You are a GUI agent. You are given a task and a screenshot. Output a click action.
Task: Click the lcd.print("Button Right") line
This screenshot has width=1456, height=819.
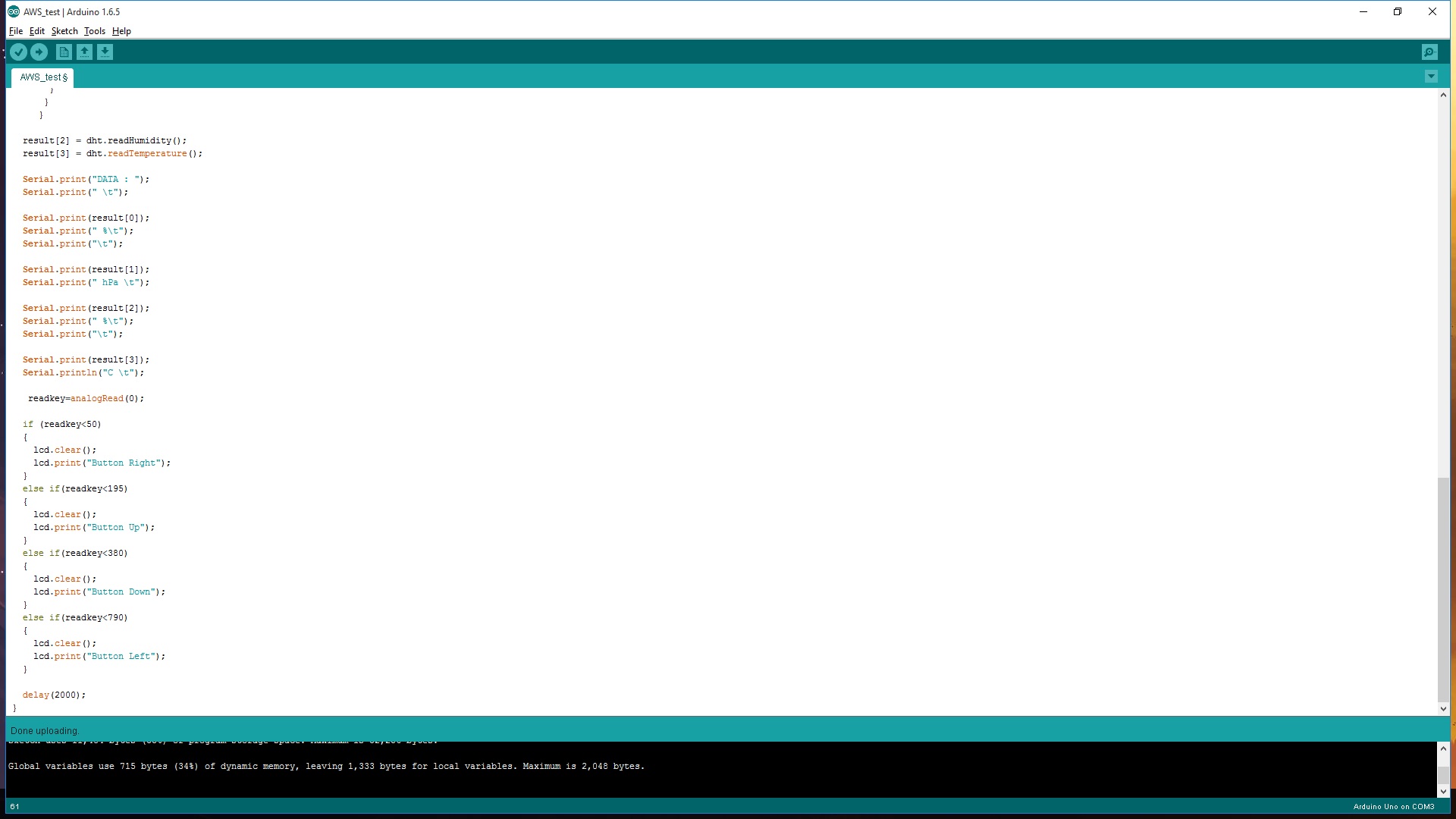coord(102,463)
